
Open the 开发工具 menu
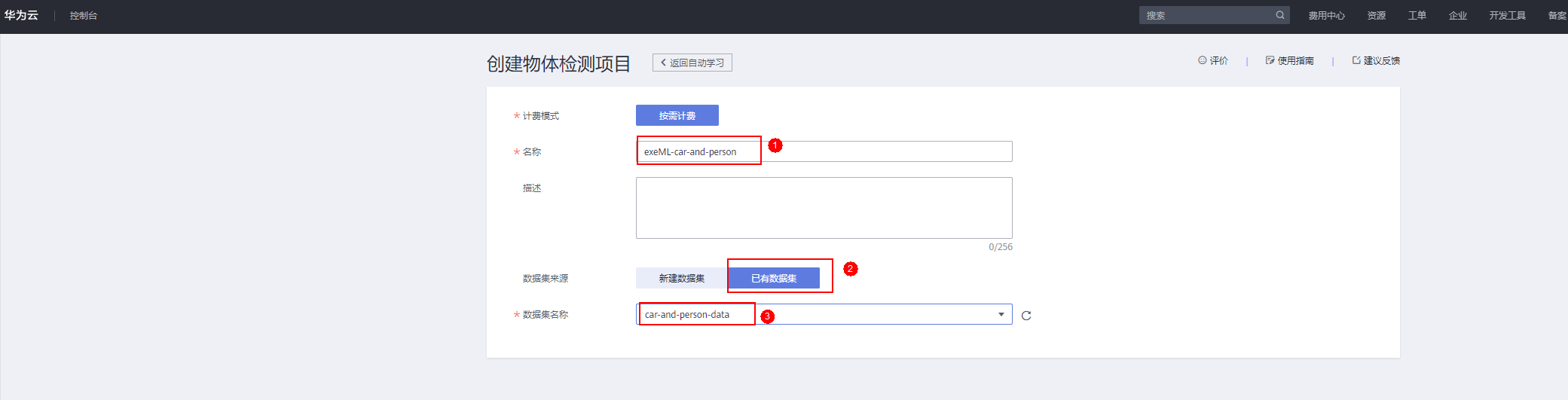point(1507,15)
